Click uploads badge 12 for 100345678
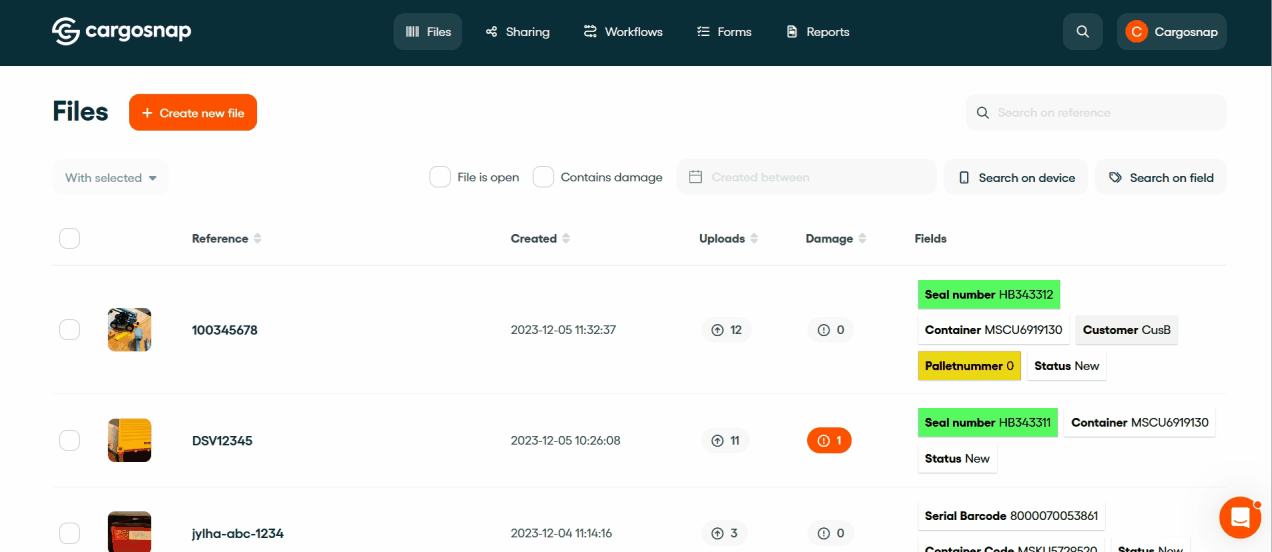 tap(726, 330)
